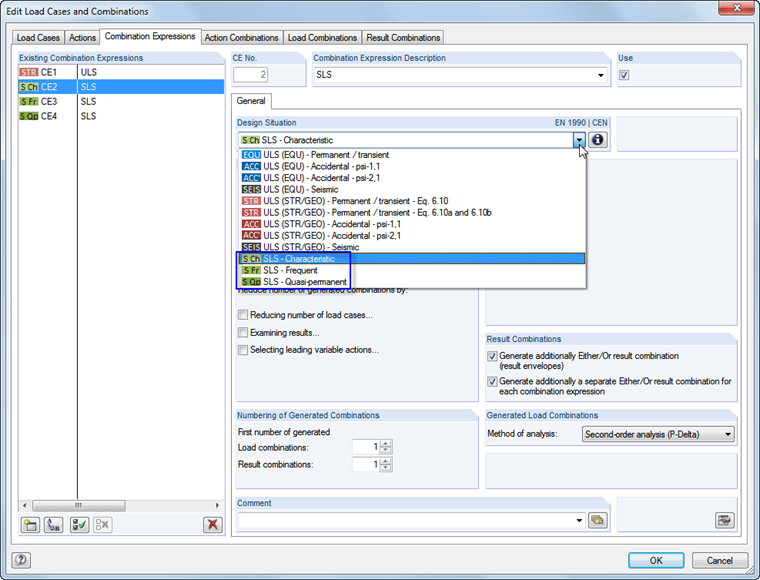
Task: Select ULS (EQU) - Permanent / transient
Action: (412, 155)
